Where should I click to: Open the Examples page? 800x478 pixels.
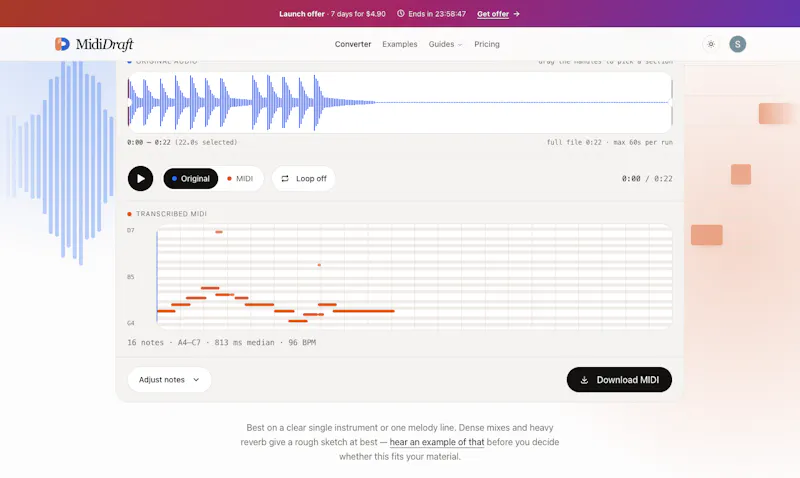coord(399,44)
